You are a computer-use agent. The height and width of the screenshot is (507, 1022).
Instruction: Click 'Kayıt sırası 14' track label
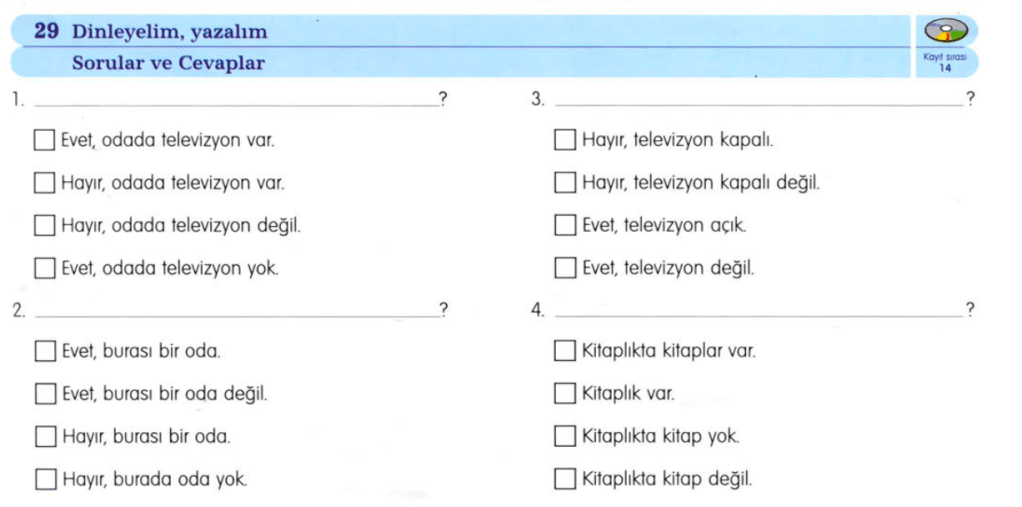[x=945, y=63]
